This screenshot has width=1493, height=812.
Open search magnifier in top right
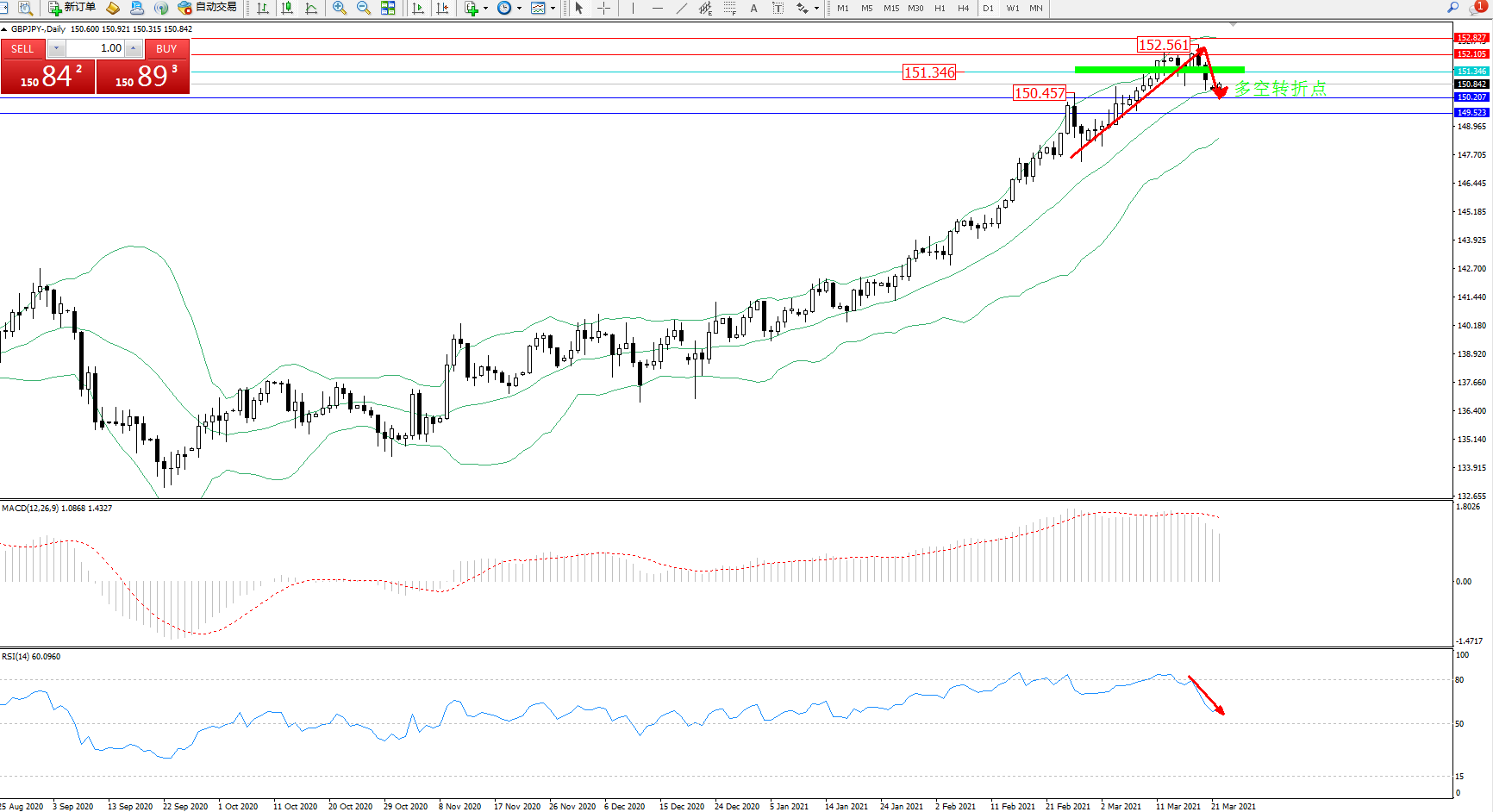1452,8
